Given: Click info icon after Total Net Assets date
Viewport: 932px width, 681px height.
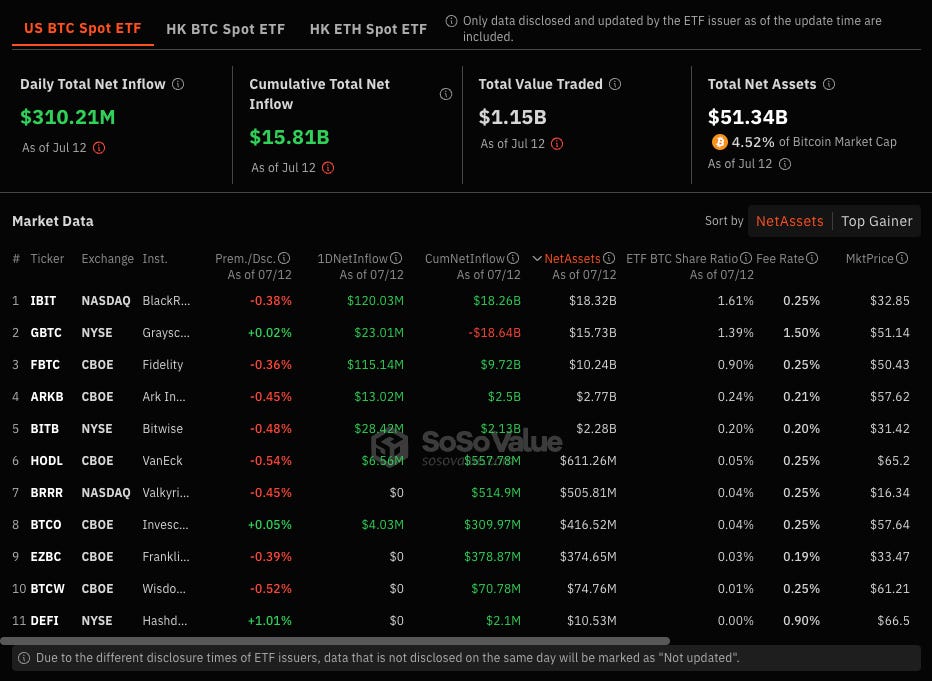Looking at the screenshot, I should [785, 163].
